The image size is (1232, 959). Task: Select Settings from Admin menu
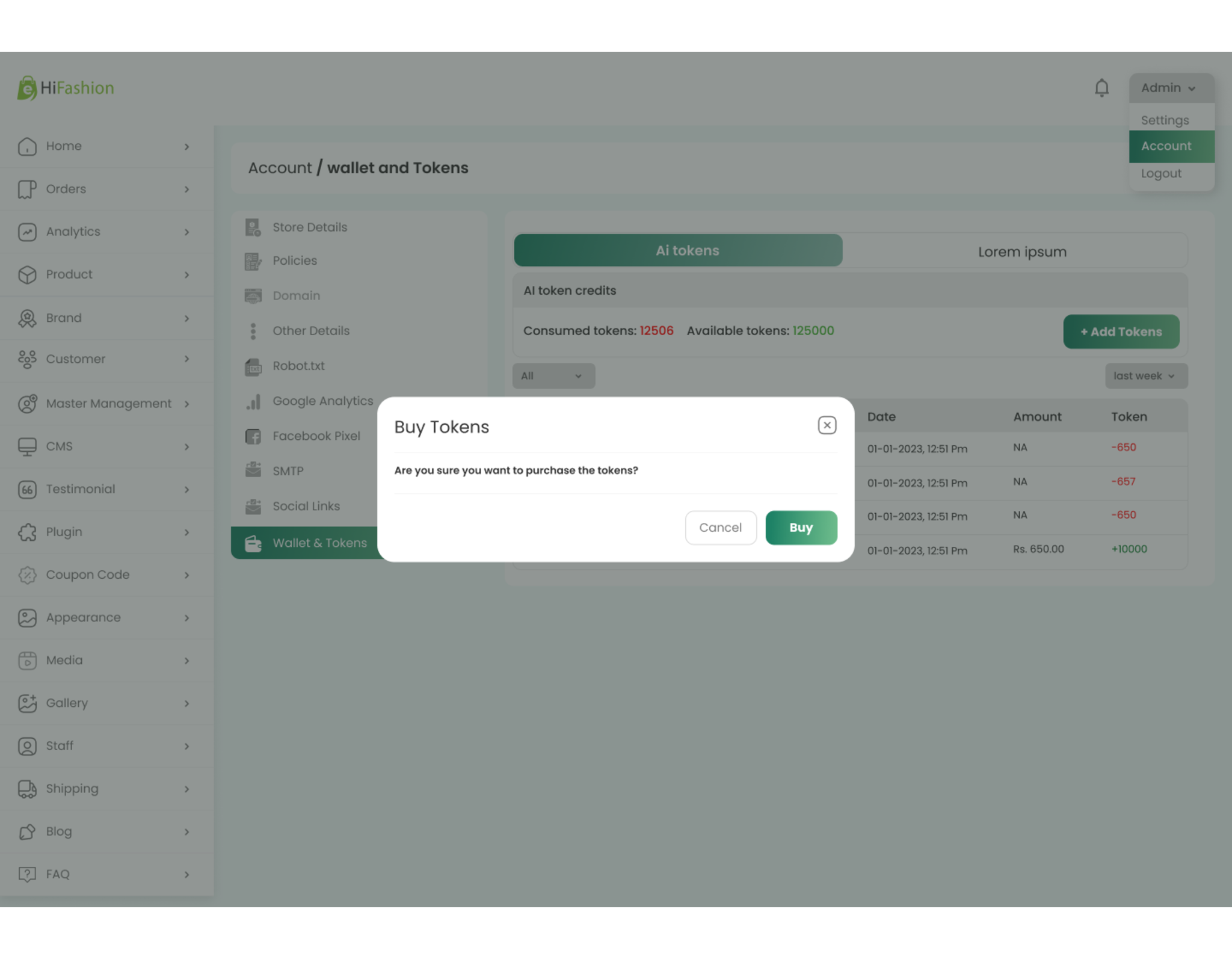(1165, 120)
